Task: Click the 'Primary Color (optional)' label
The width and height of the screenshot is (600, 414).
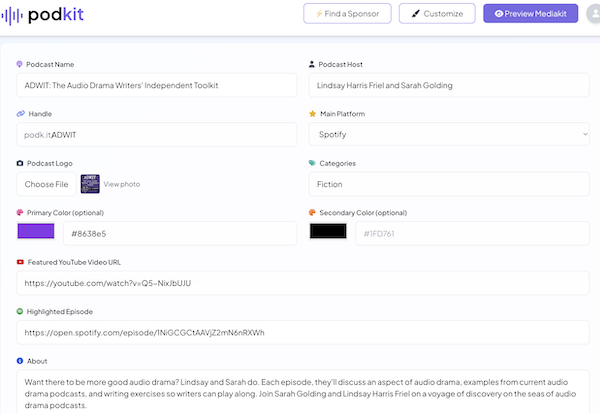Action: [x=65, y=213]
